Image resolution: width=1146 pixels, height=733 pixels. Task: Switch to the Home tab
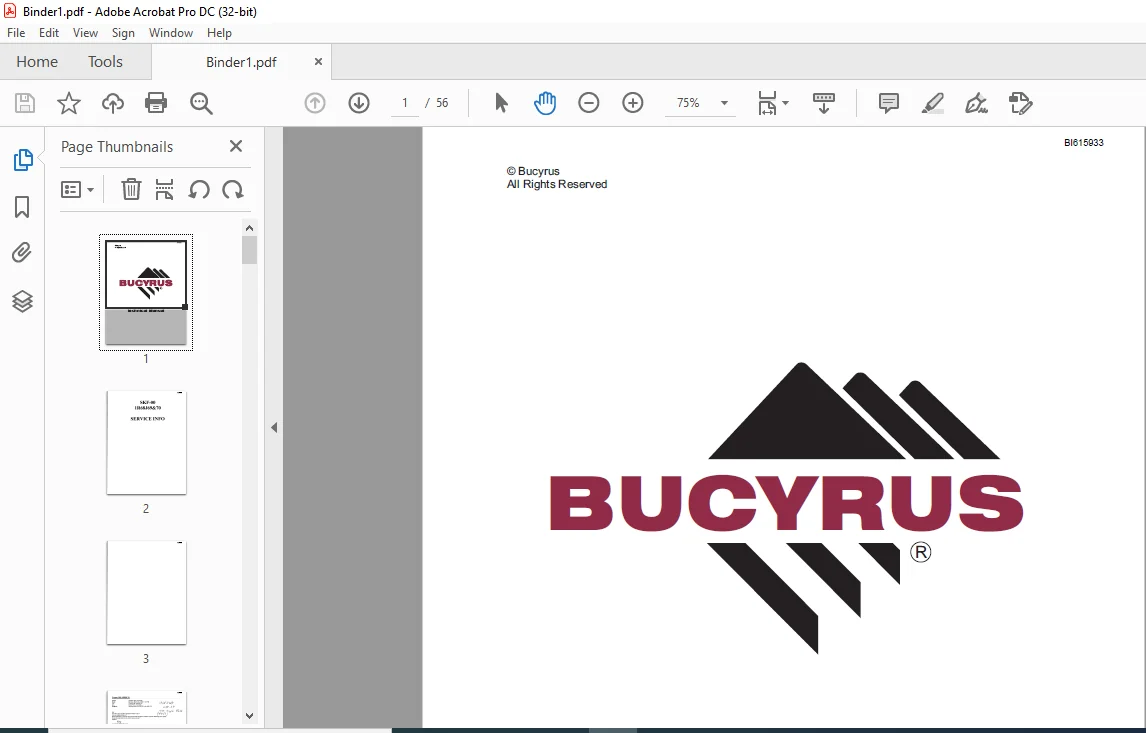click(37, 62)
